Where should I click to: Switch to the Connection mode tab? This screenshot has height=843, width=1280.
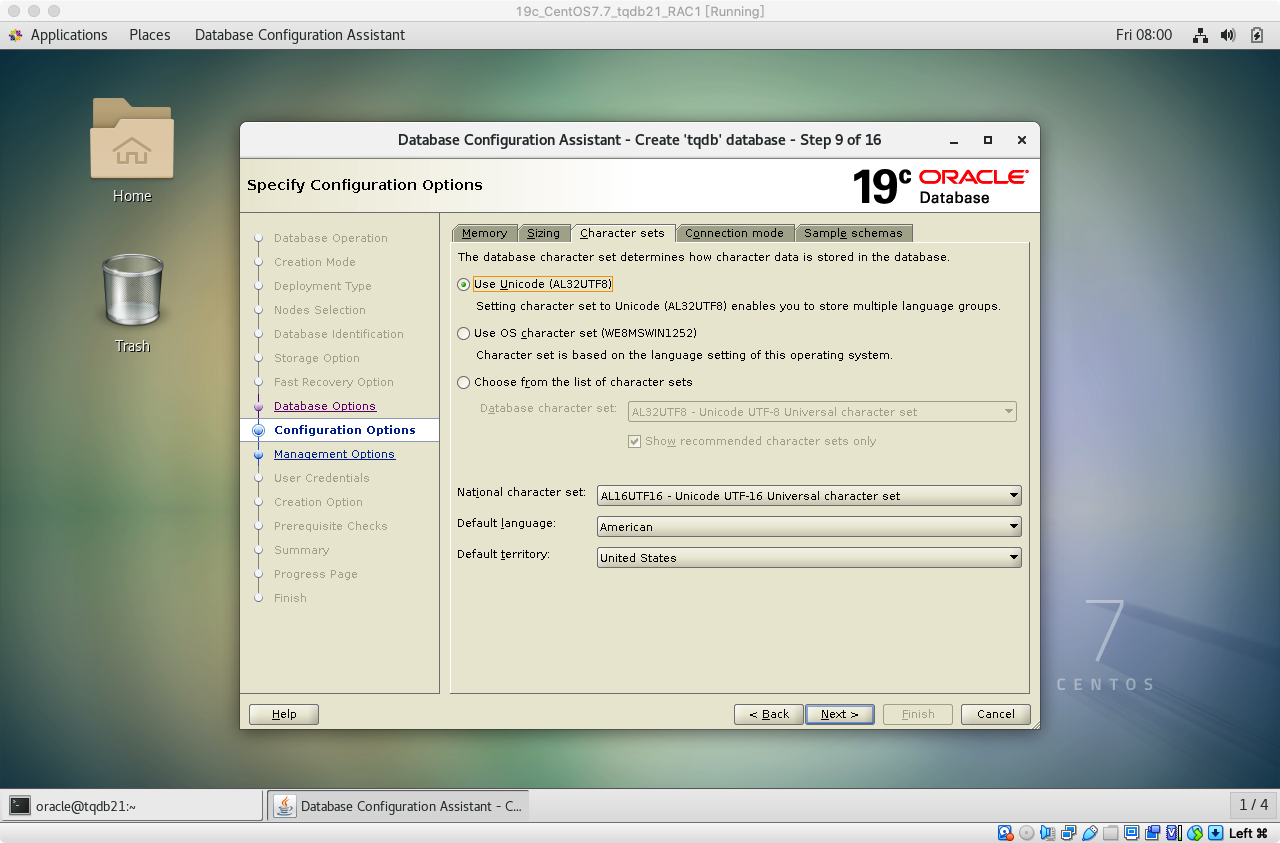[x=735, y=233]
